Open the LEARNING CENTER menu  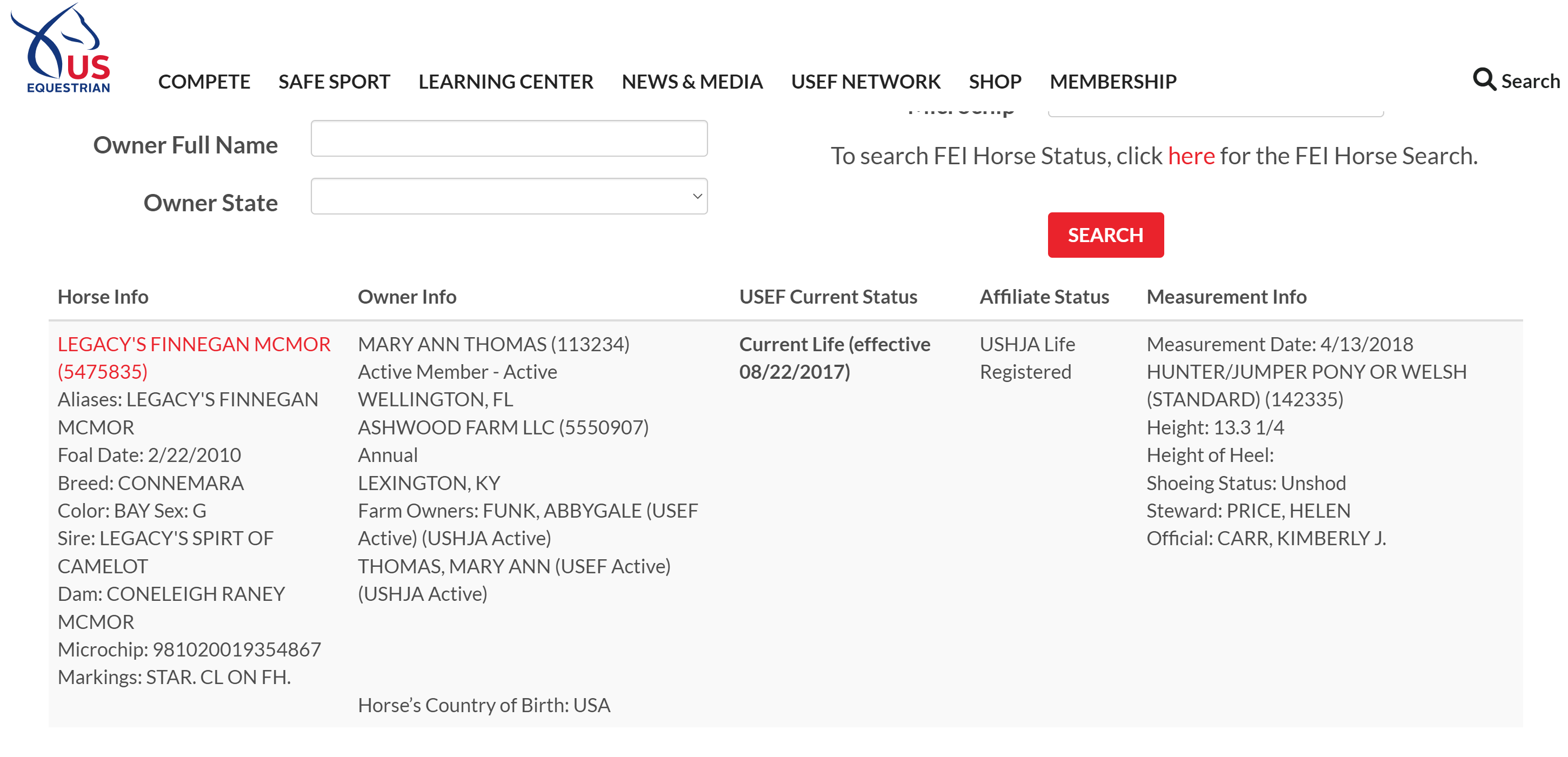click(x=505, y=82)
